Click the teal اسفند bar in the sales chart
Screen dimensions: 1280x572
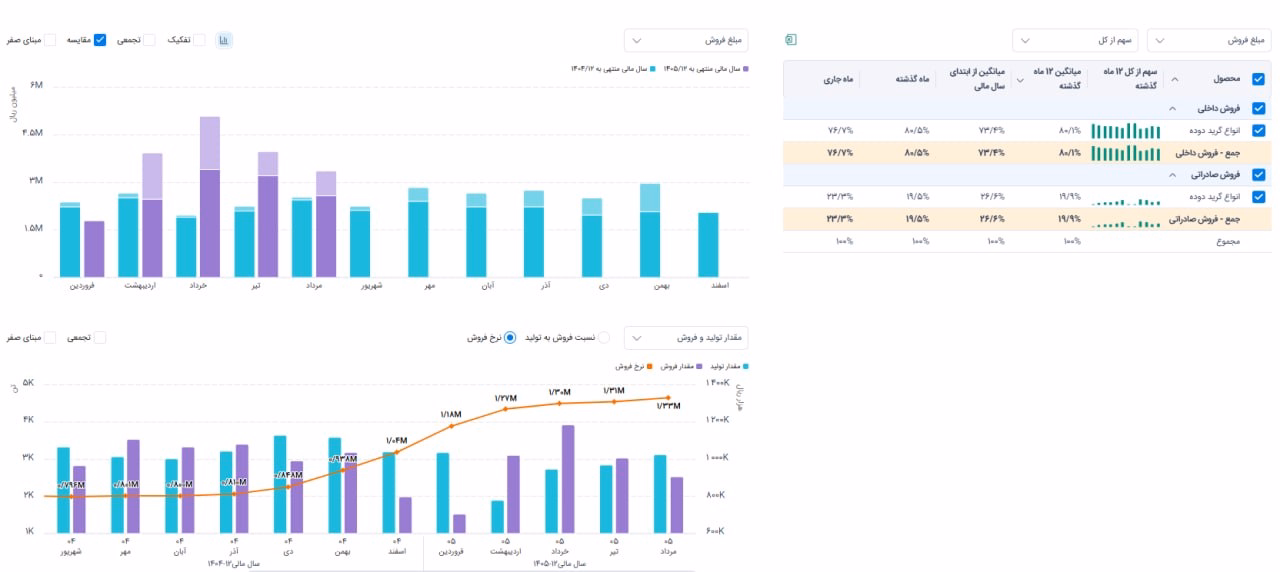tap(708, 245)
